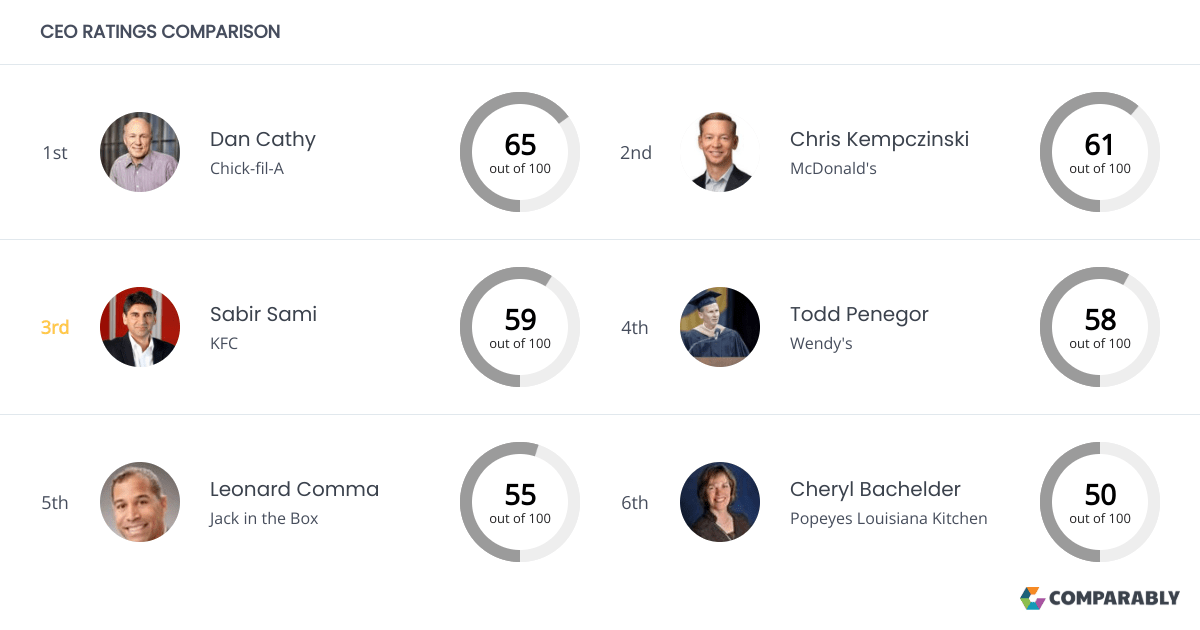Open Dan Cathy's CEO profile name

[x=262, y=139]
